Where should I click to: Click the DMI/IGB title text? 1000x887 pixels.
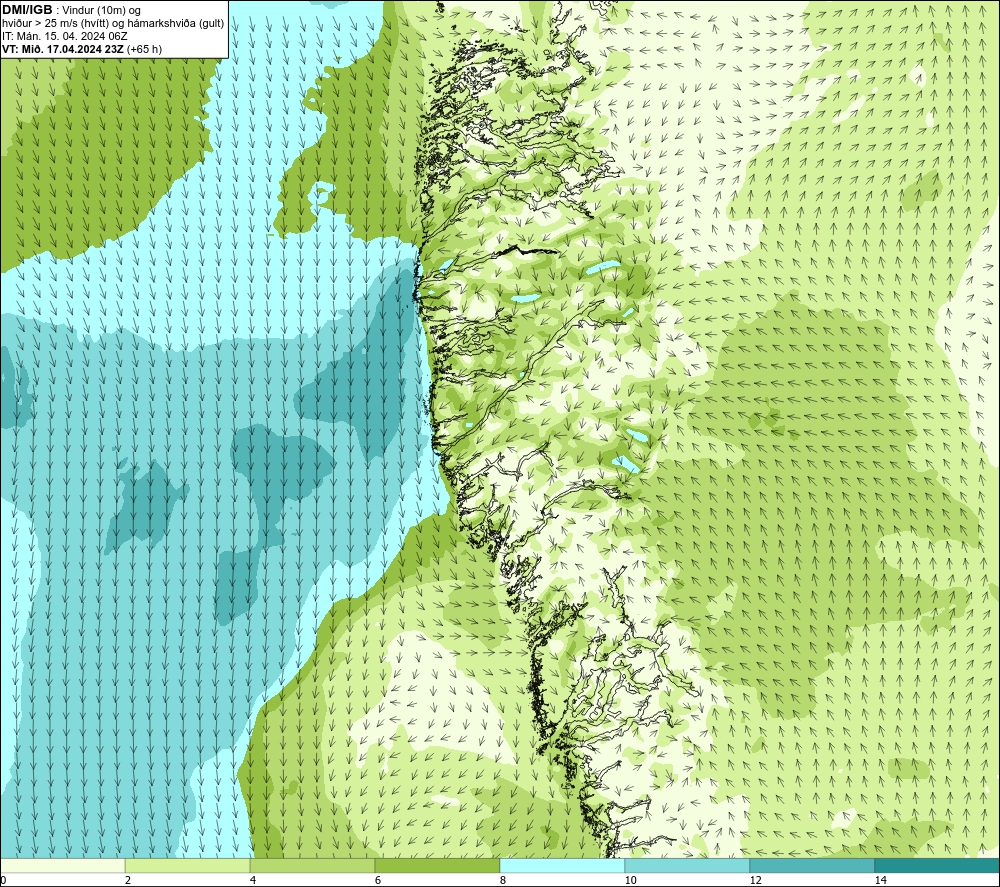coord(27,10)
